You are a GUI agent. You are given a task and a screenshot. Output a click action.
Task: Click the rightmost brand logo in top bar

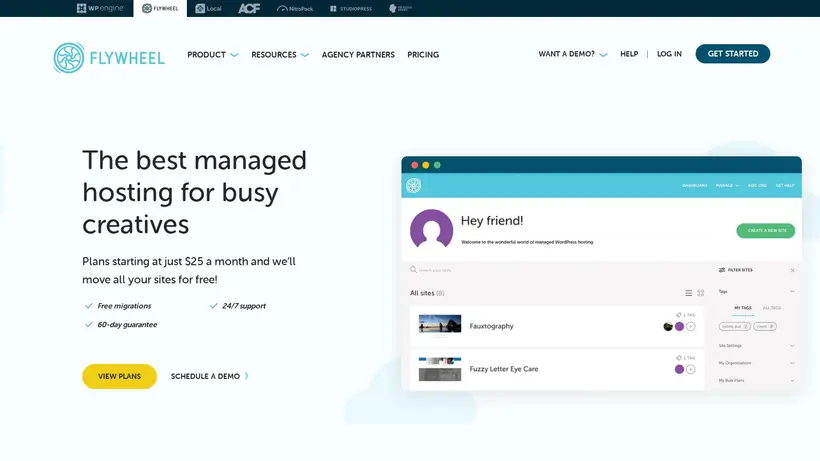[x=401, y=8]
